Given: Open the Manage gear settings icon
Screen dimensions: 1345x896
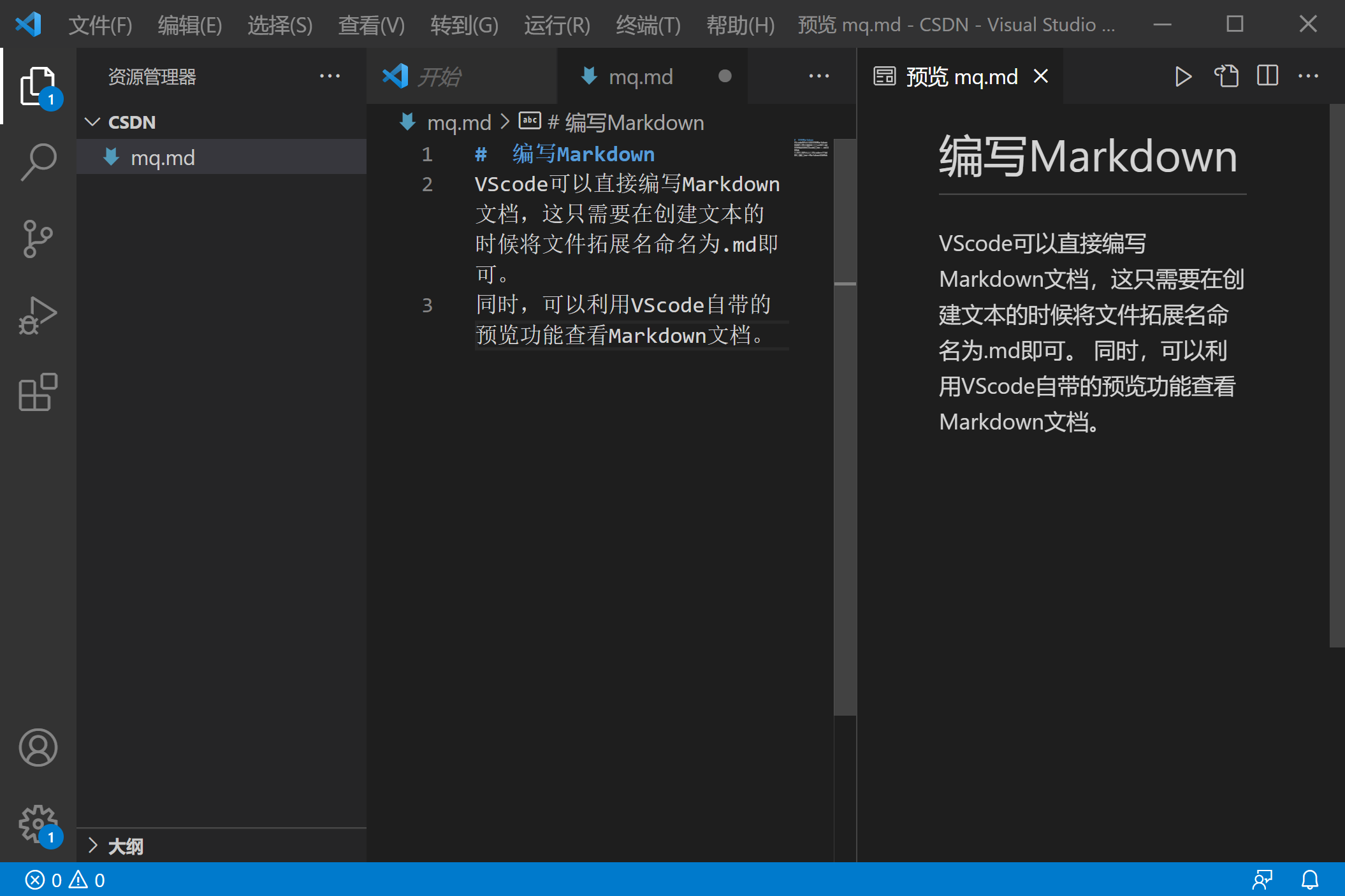Looking at the screenshot, I should point(38,823).
